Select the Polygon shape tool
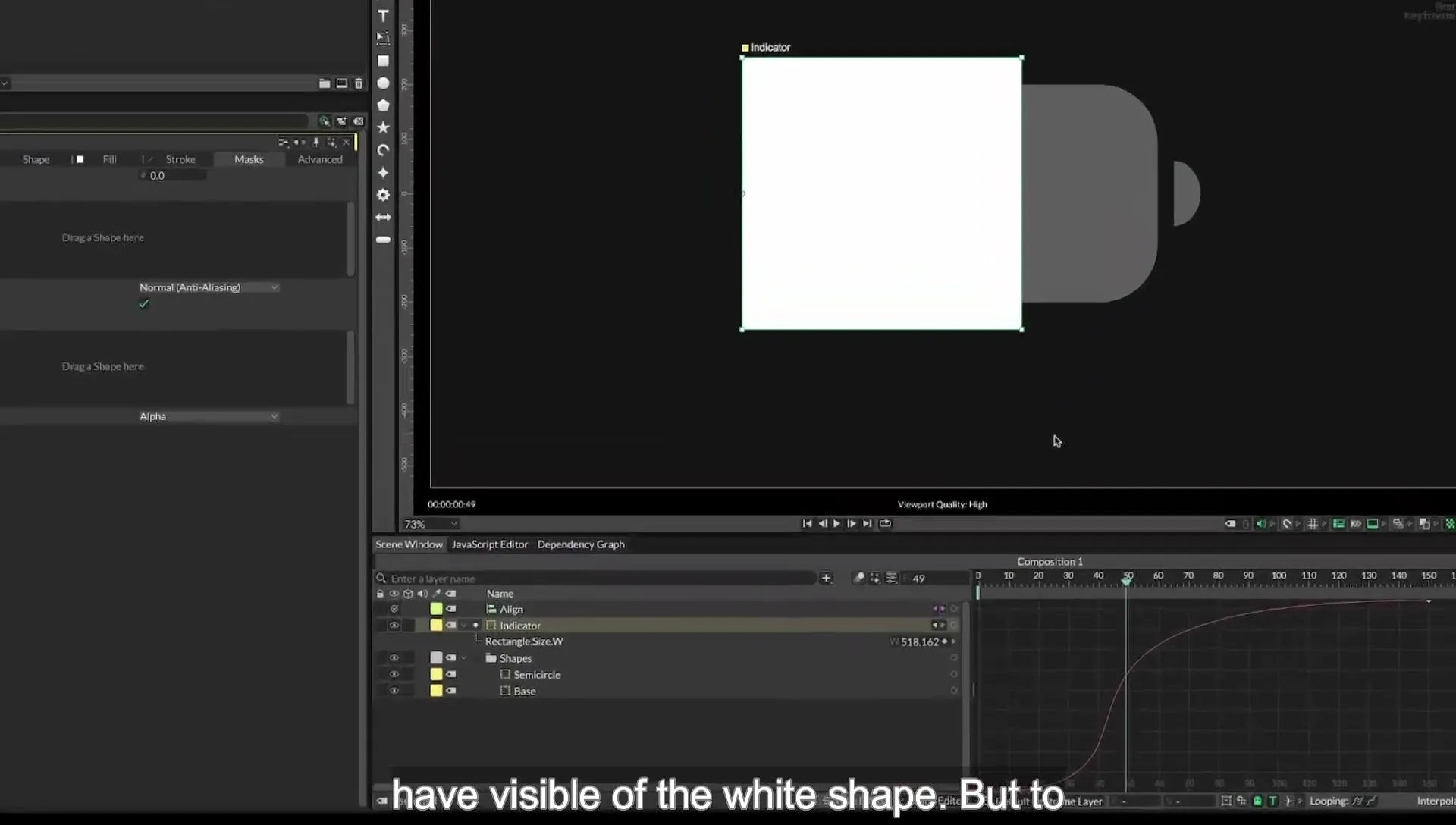1456x825 pixels. [383, 105]
